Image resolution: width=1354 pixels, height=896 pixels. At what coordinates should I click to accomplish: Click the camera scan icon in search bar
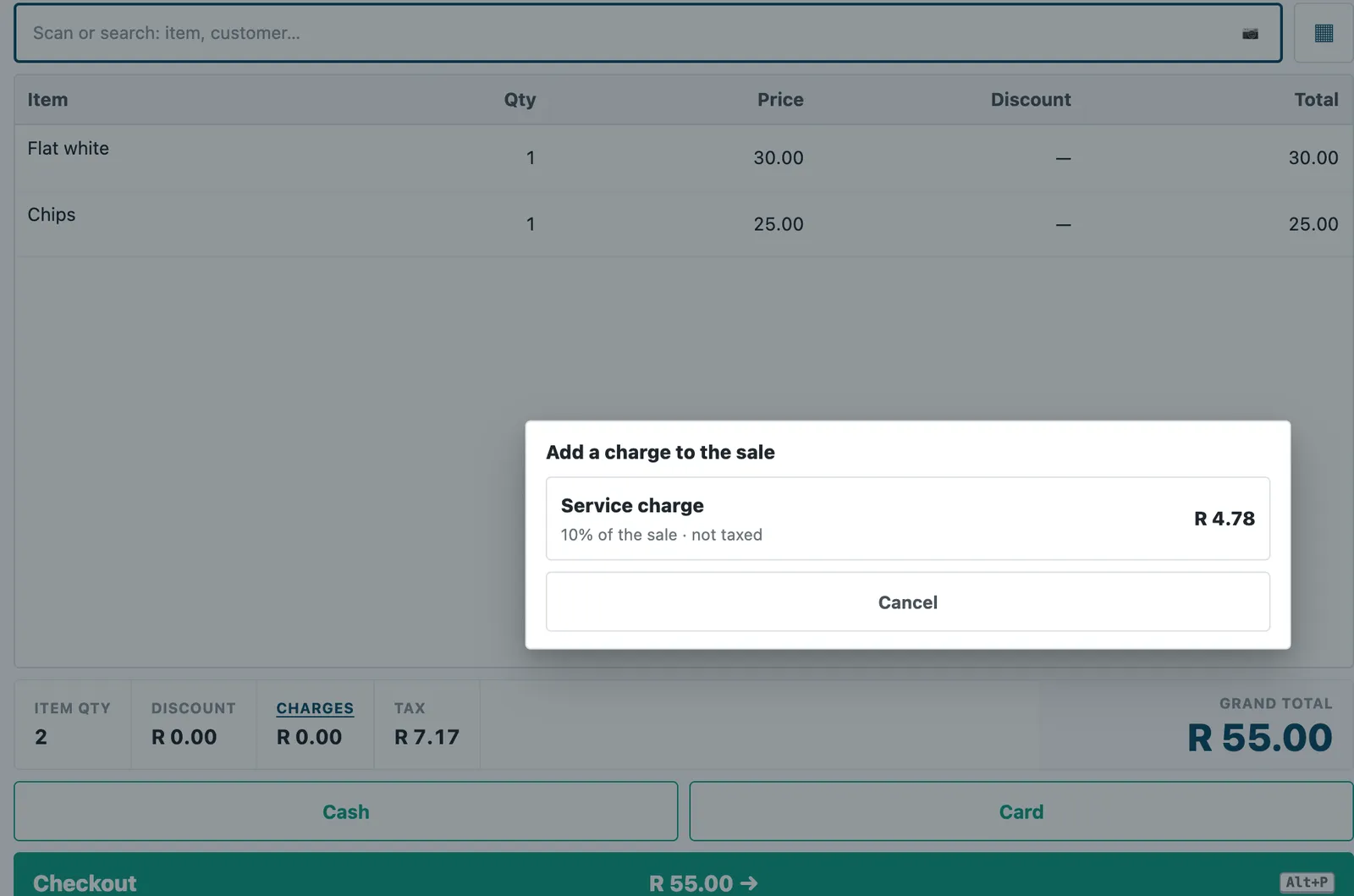tap(1250, 34)
